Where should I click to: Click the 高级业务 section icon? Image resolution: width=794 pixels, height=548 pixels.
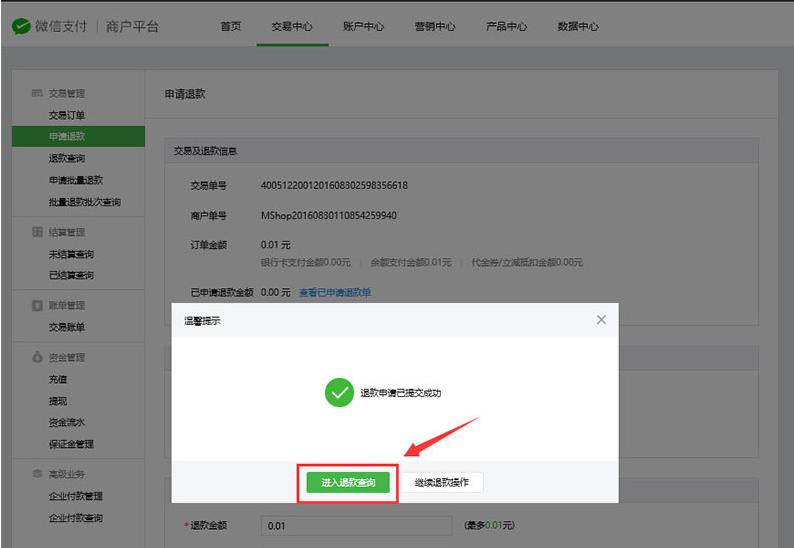coord(37,474)
